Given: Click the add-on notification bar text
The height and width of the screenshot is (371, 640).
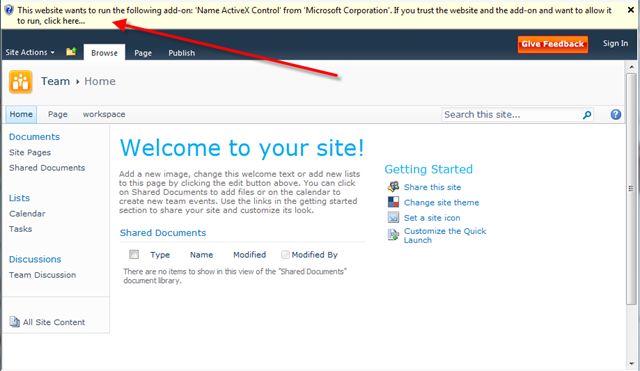Looking at the screenshot, I should click(314, 16).
